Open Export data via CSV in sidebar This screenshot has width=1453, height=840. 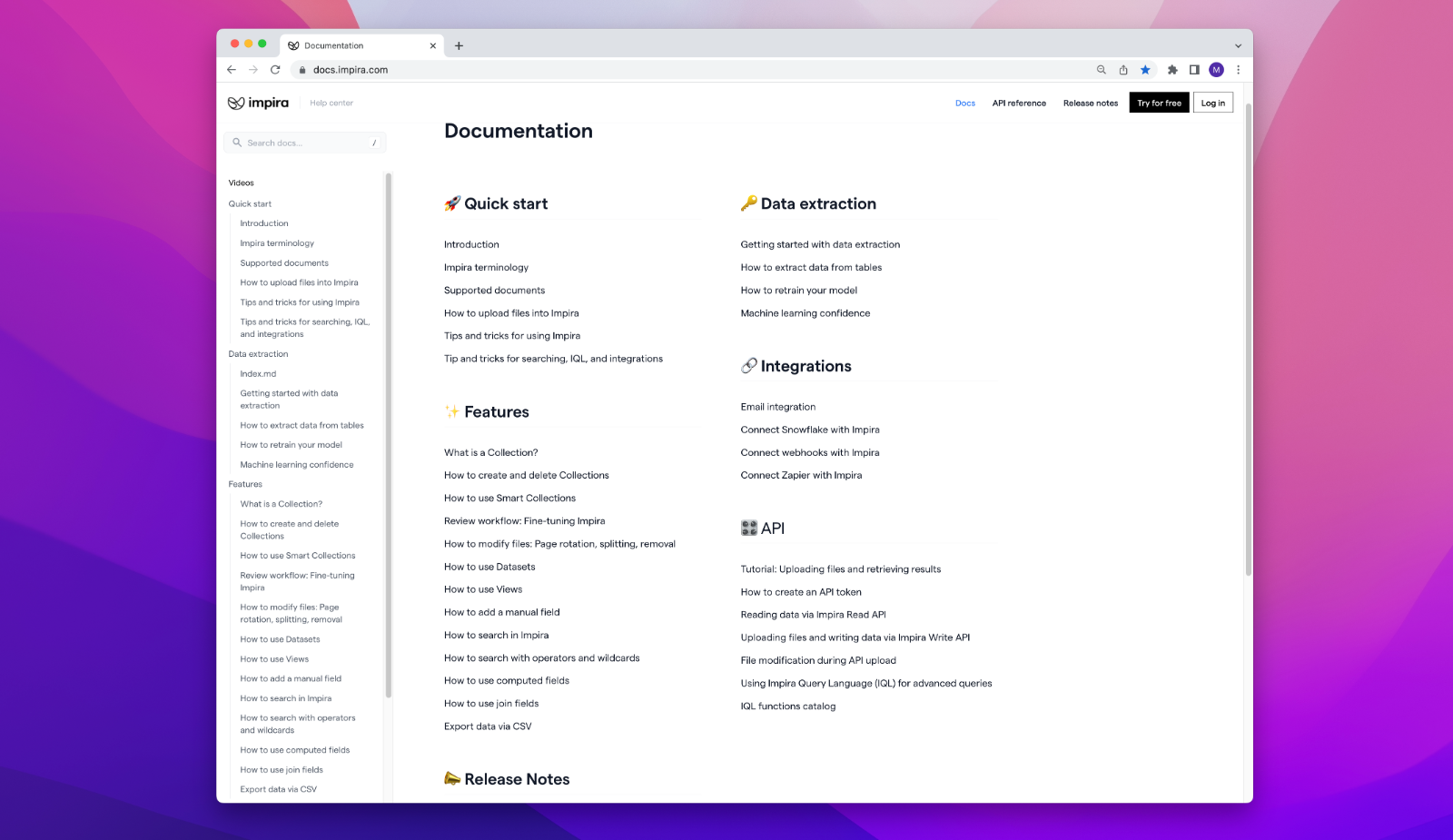(279, 790)
